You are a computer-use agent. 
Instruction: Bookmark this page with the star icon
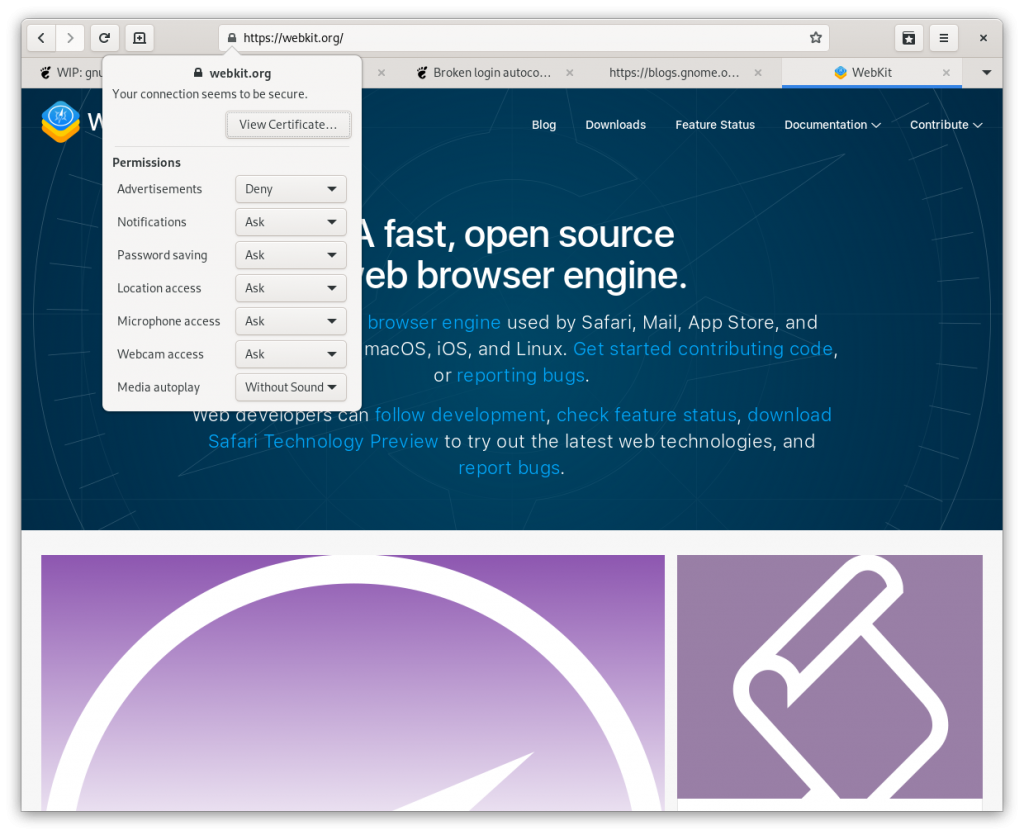click(816, 38)
